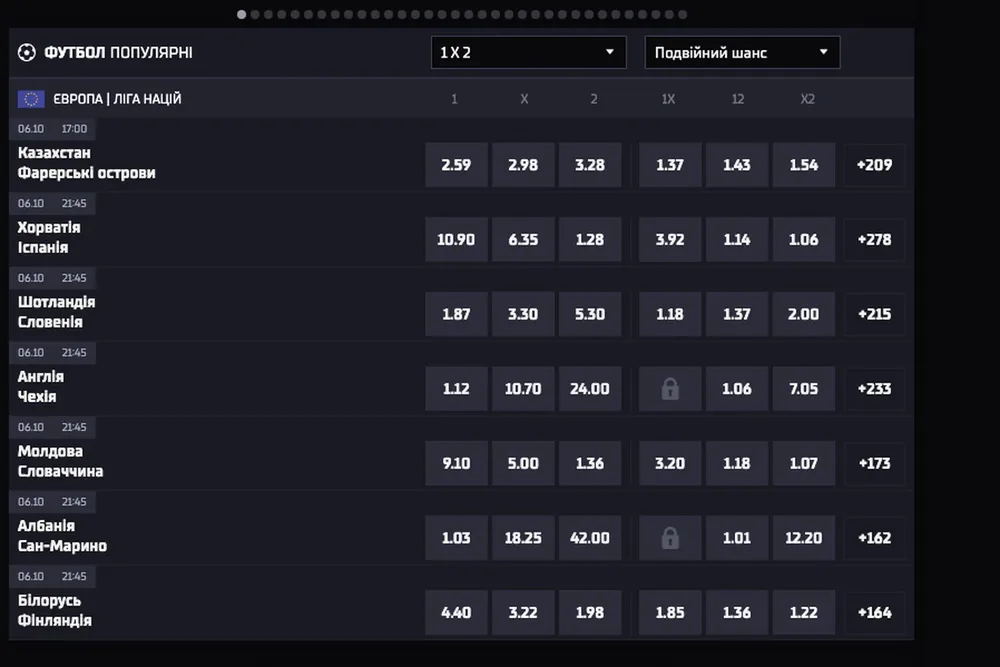Select 10.90 odds for Хорватія win

(x=456, y=239)
